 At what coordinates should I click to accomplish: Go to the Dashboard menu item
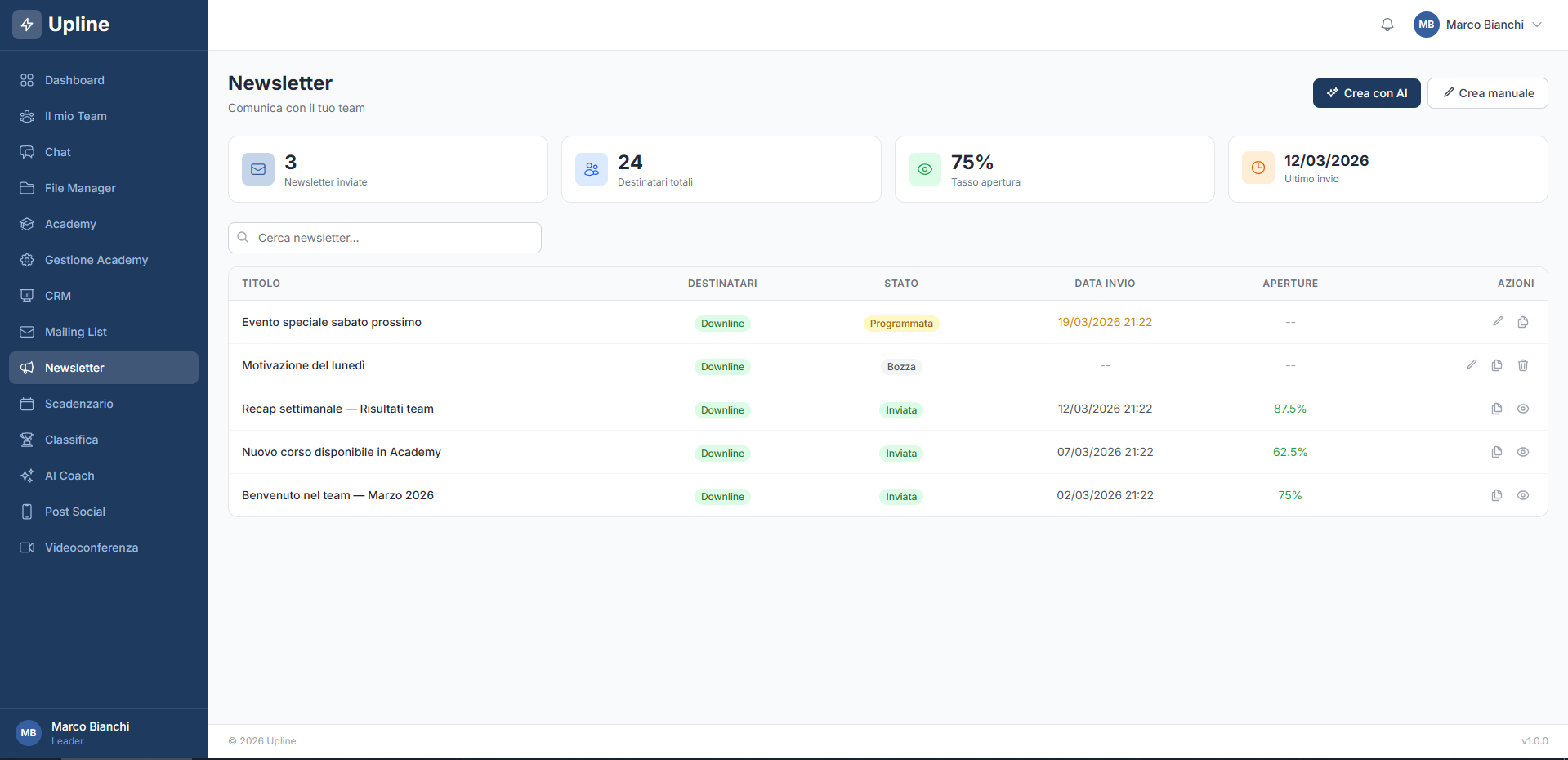click(x=74, y=80)
